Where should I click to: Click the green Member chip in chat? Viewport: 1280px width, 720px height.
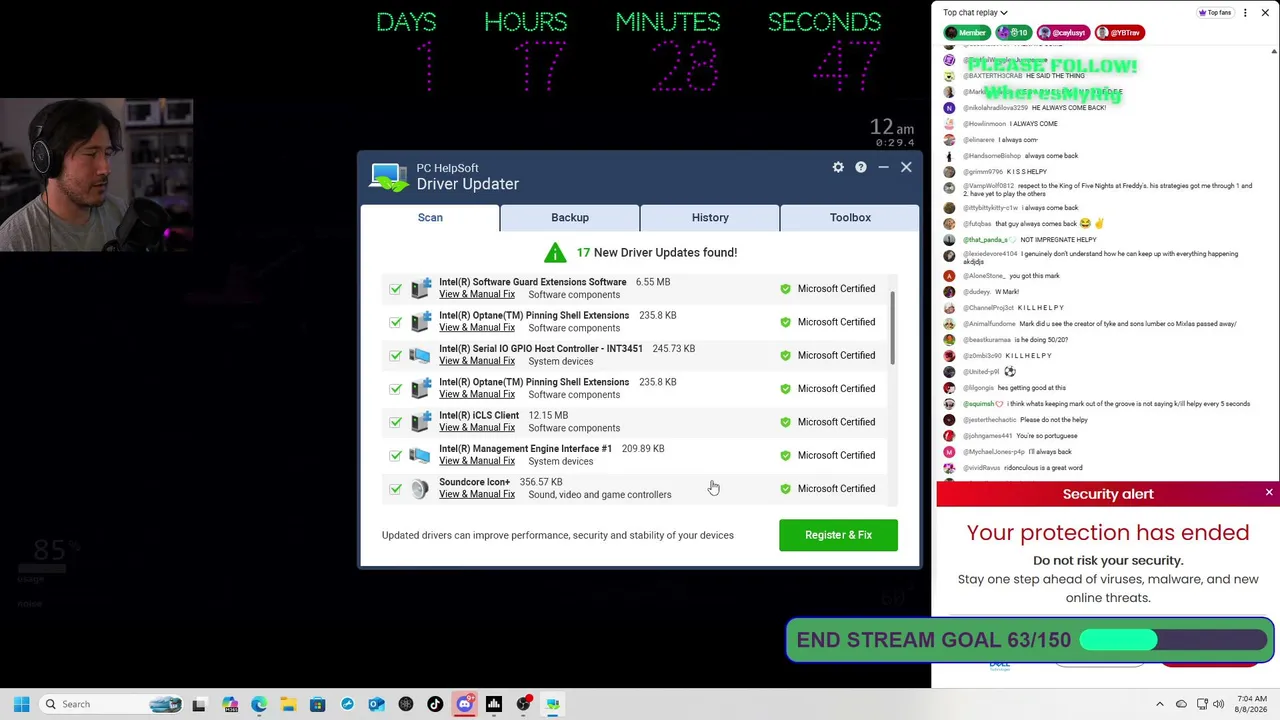pyautogui.click(x=966, y=33)
